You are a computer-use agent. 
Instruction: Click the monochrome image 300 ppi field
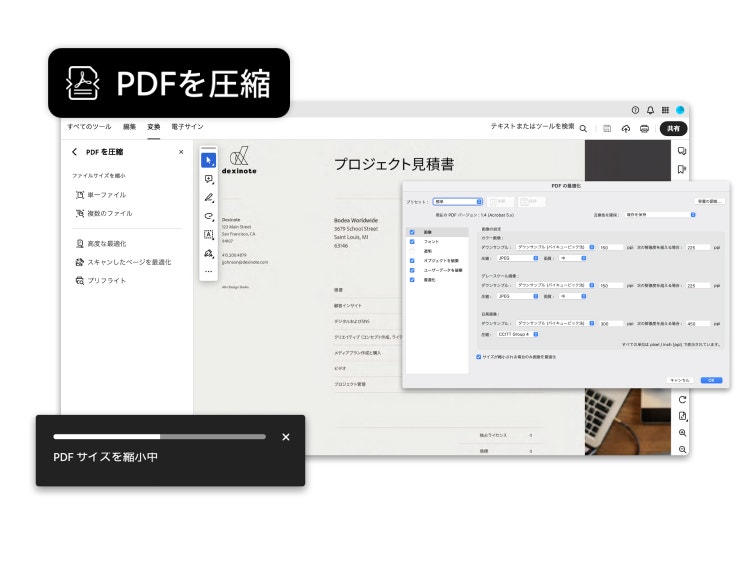point(611,324)
